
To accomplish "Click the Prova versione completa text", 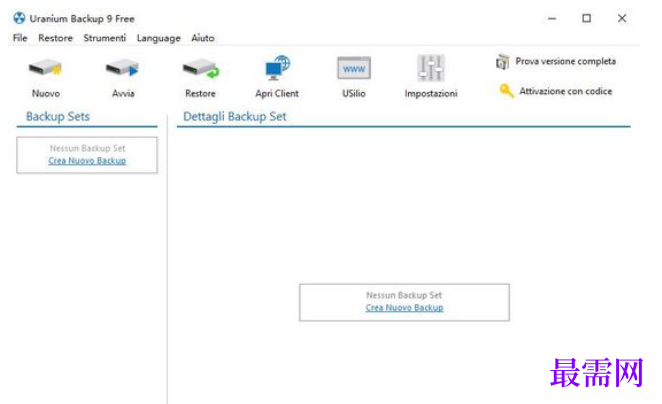I will coord(565,61).
